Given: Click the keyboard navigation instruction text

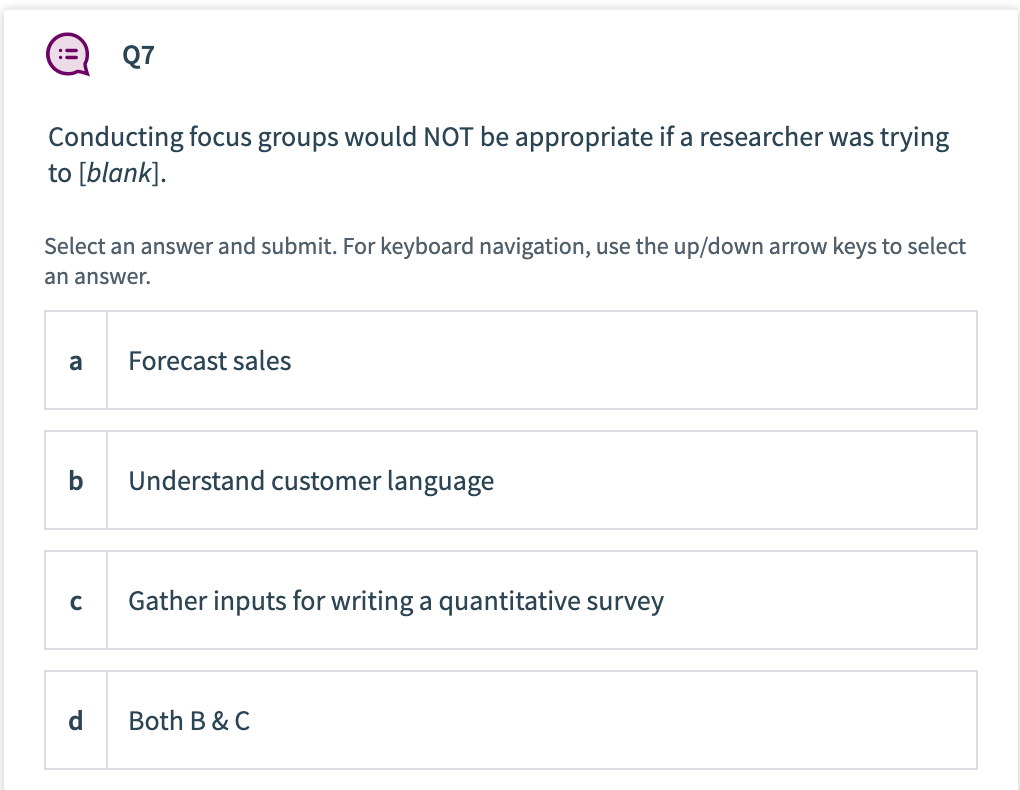Looking at the screenshot, I should [505, 261].
